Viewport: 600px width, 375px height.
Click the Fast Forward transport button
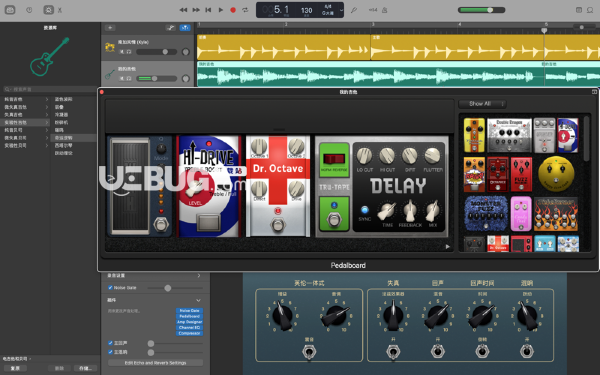click(x=196, y=10)
